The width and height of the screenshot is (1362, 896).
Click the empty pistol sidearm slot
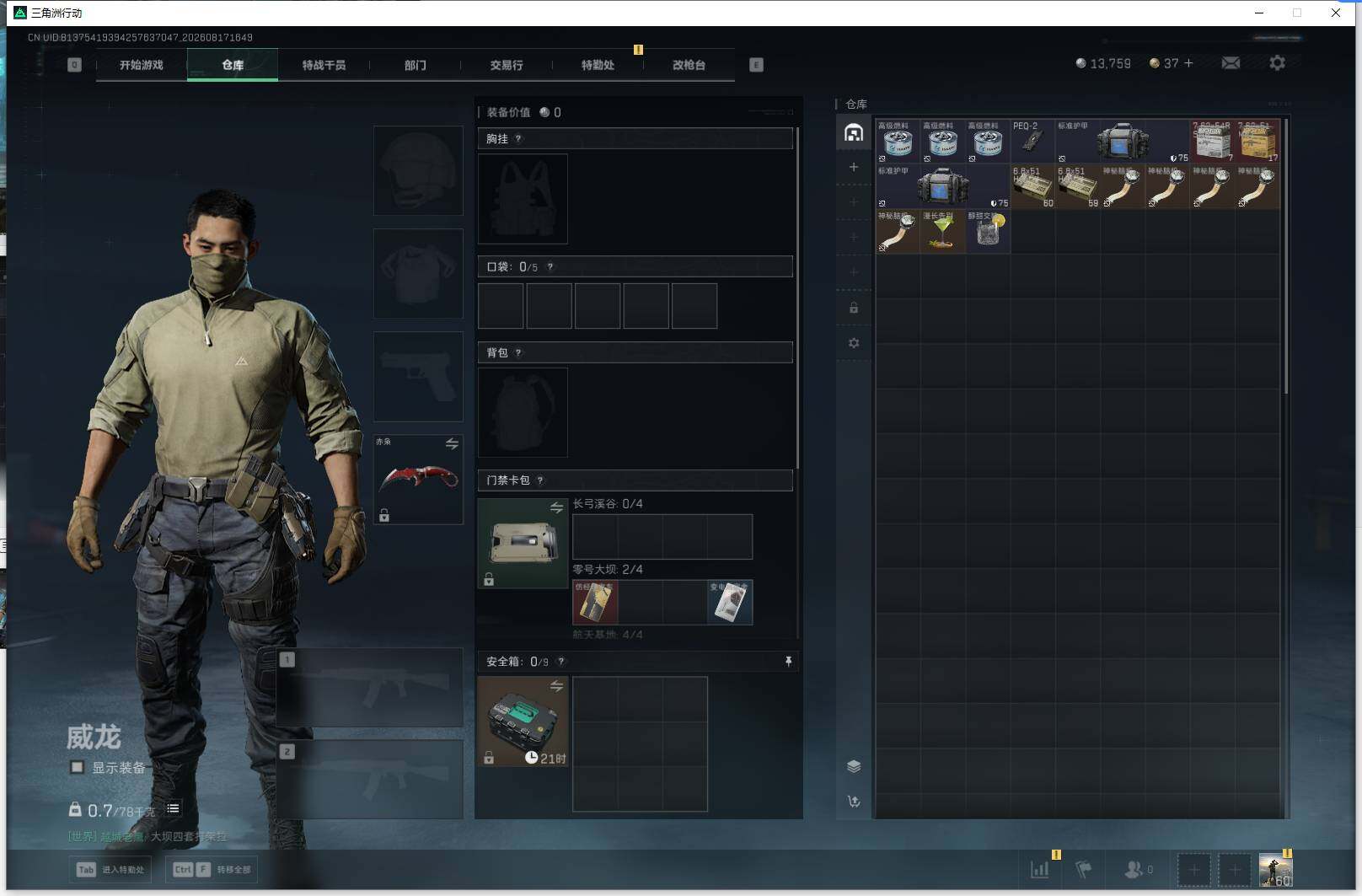tap(418, 376)
